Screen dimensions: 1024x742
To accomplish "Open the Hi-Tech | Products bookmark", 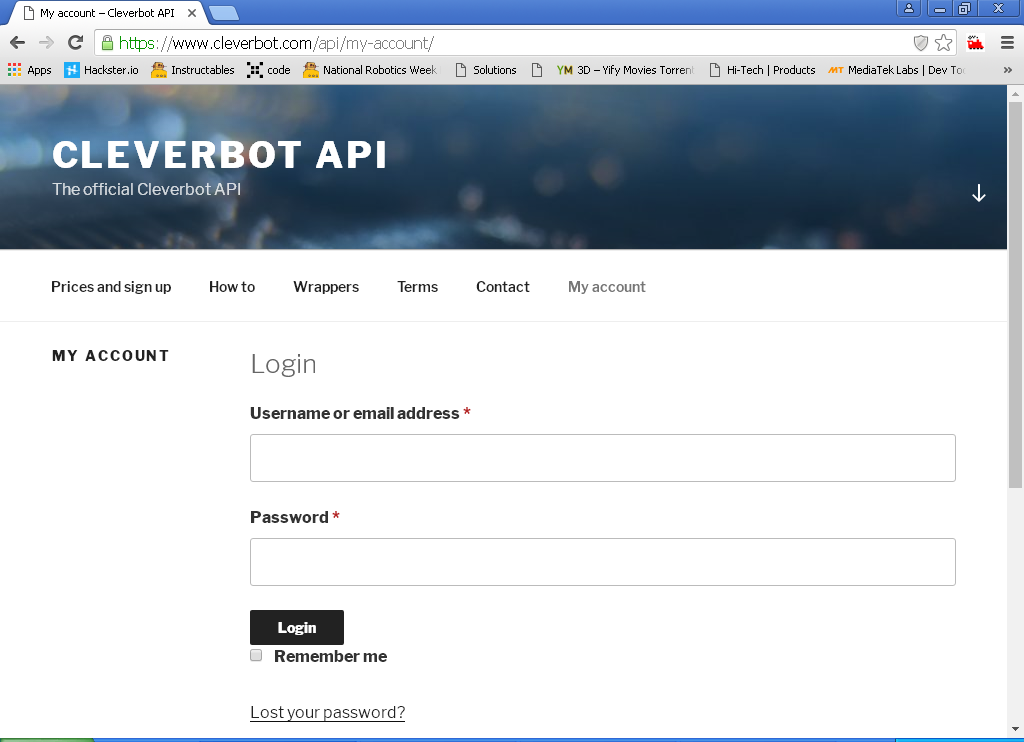I will tap(763, 70).
